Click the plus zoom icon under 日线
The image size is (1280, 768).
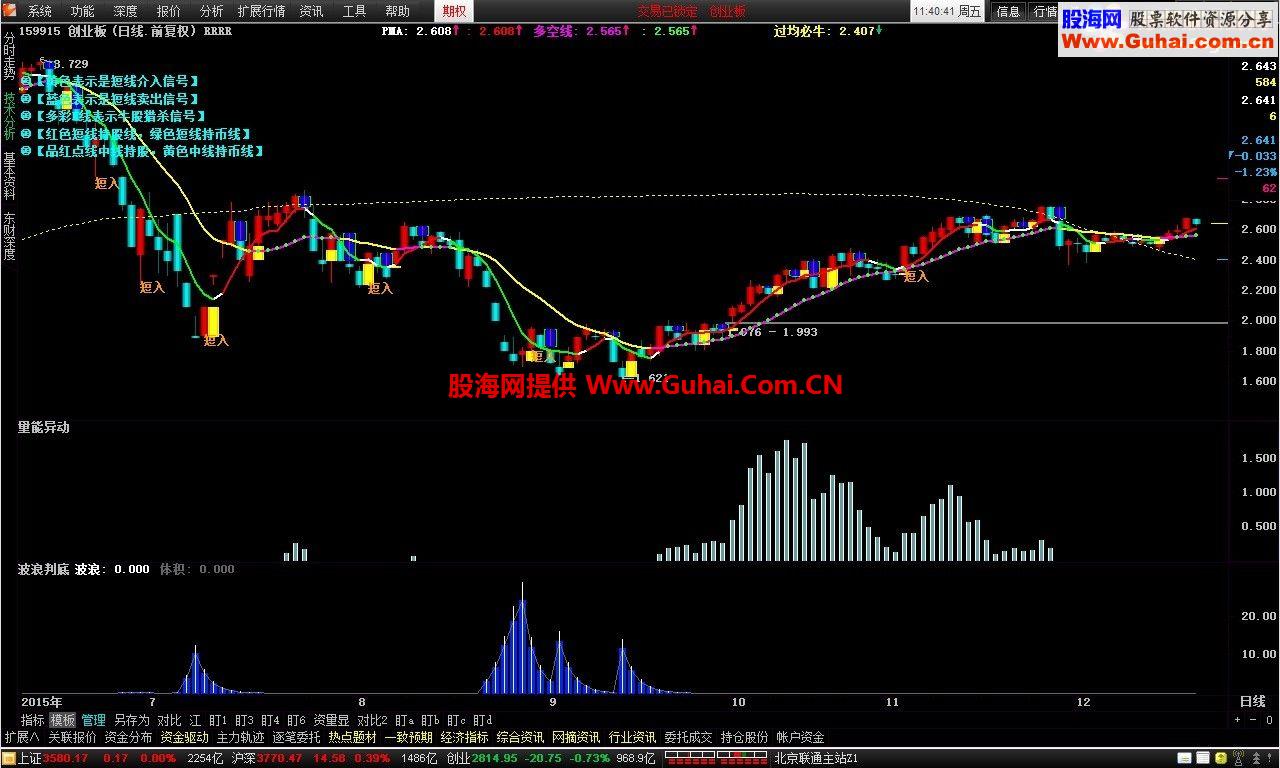click(x=1237, y=720)
